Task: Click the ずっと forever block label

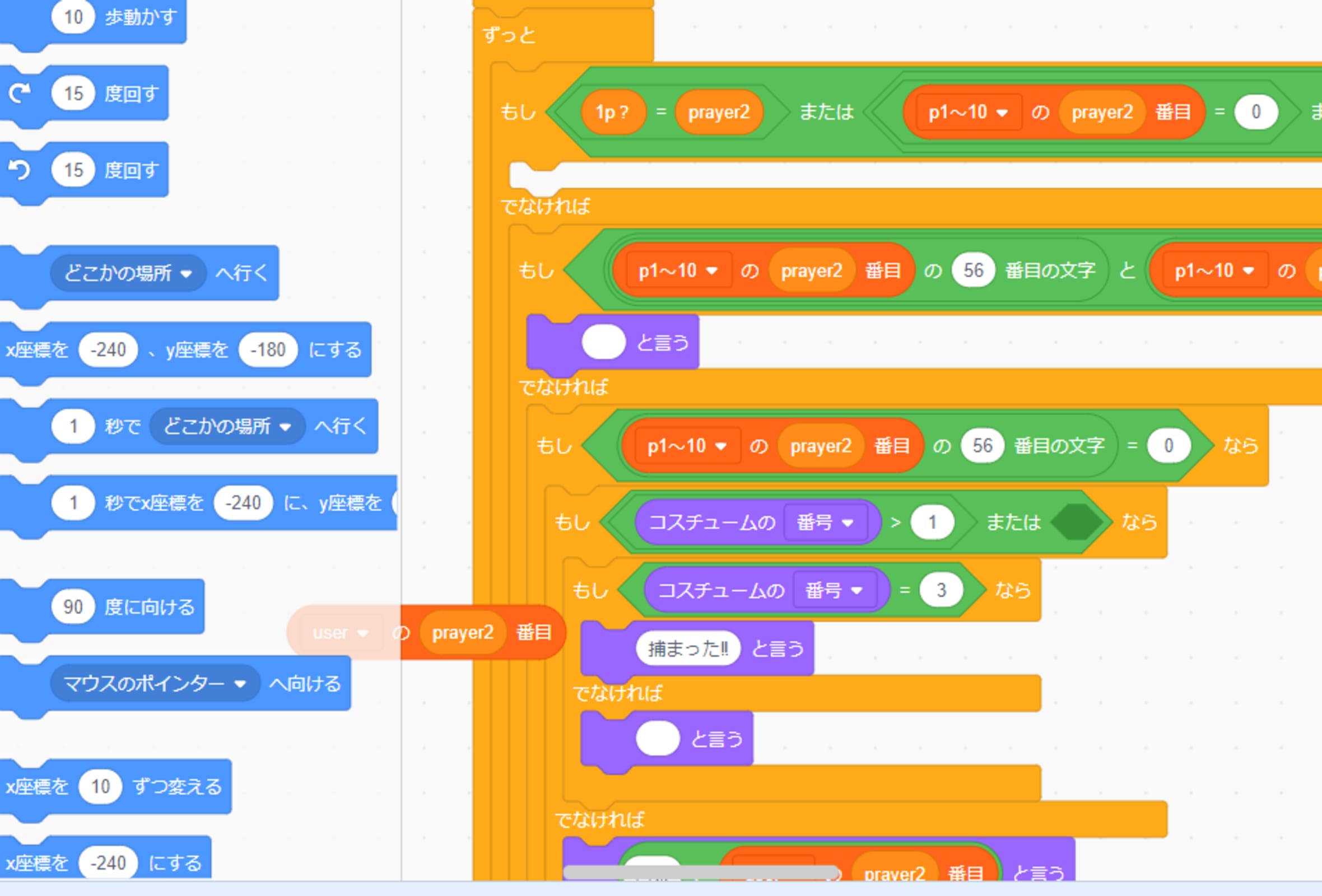Action: pos(510,35)
